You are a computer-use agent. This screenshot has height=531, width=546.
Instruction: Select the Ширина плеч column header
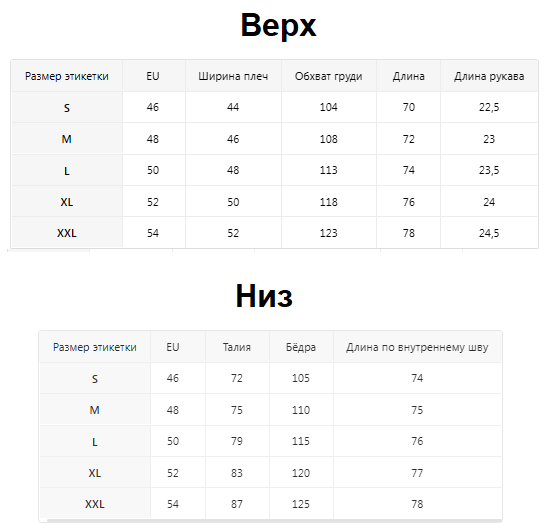[x=233, y=76]
